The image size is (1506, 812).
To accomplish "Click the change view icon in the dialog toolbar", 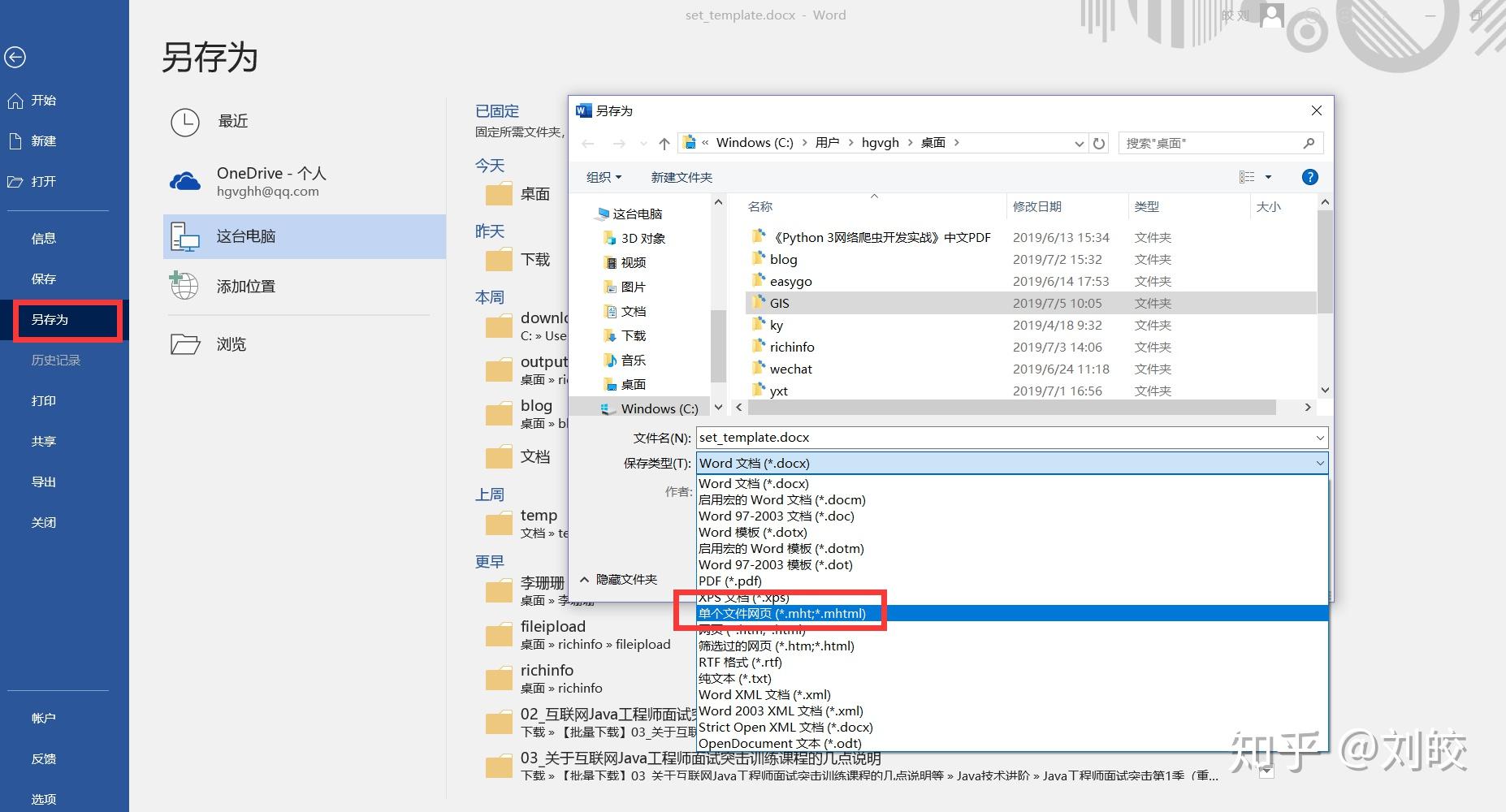I will [1247, 177].
